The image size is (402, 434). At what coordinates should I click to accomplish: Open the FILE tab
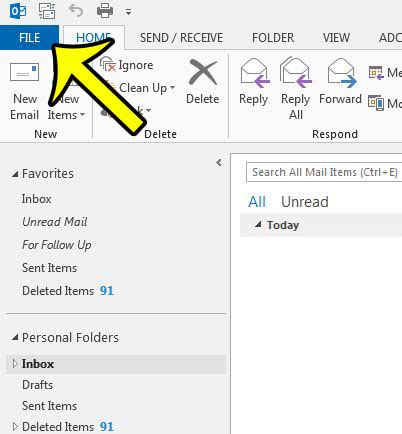click(29, 37)
